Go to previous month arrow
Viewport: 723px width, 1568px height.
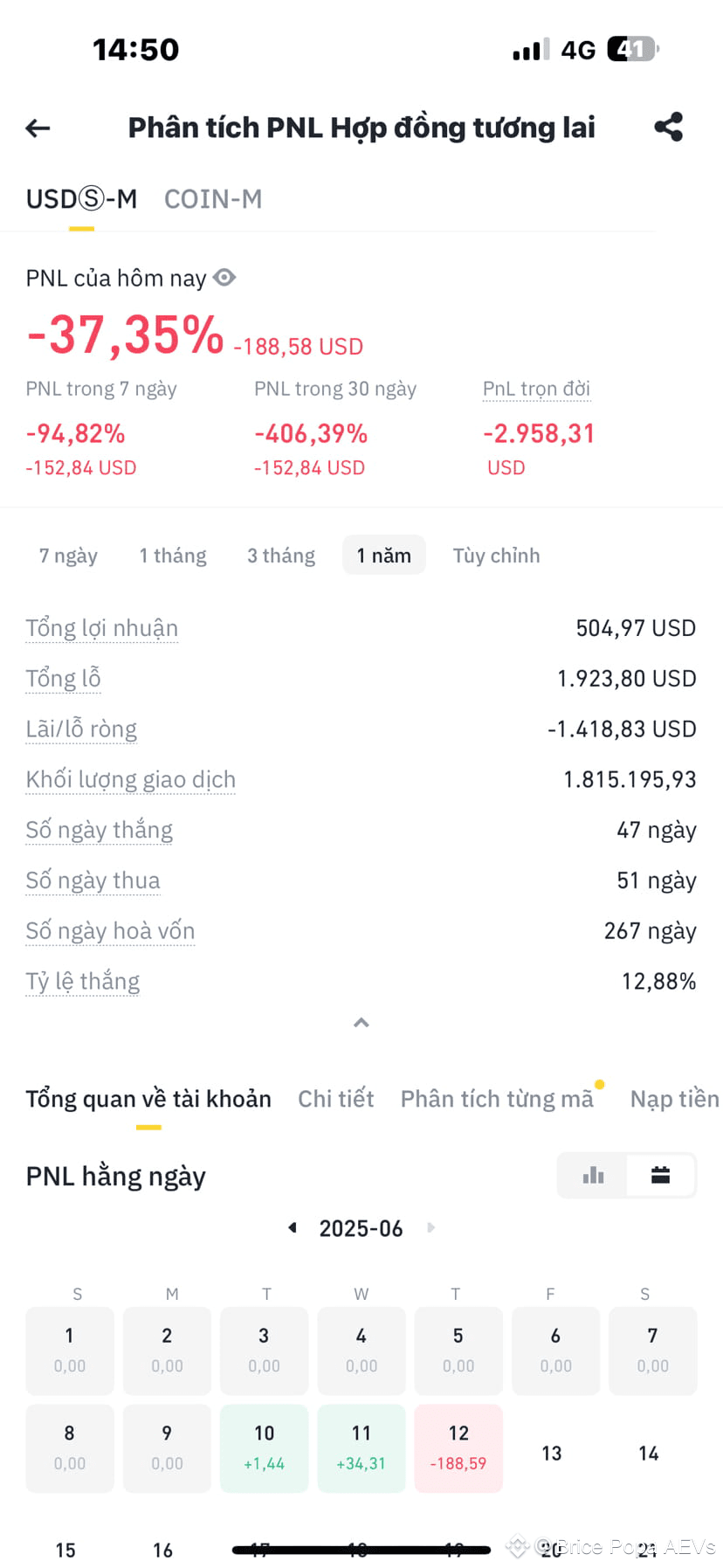pyautogui.click(x=293, y=1228)
